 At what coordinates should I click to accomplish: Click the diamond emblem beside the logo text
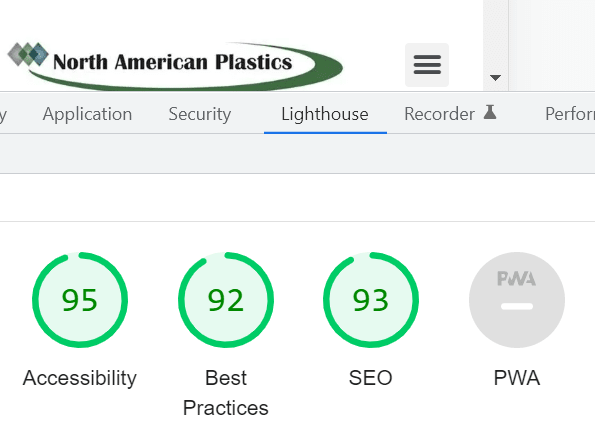point(28,55)
